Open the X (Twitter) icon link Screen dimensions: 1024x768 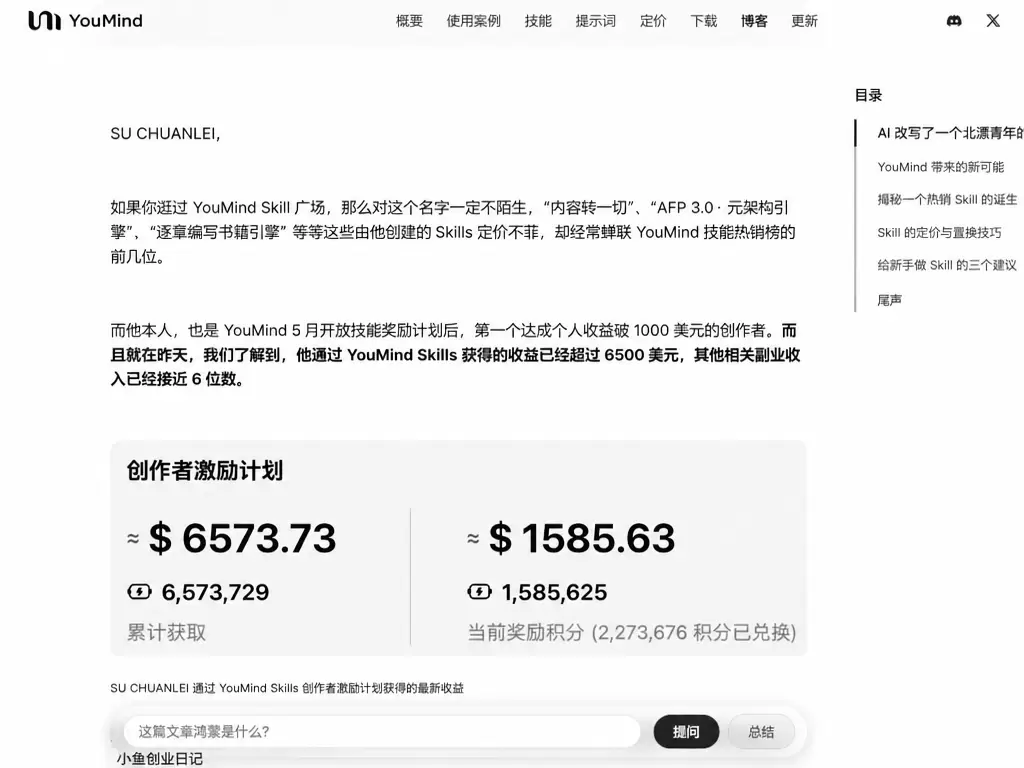tap(993, 21)
